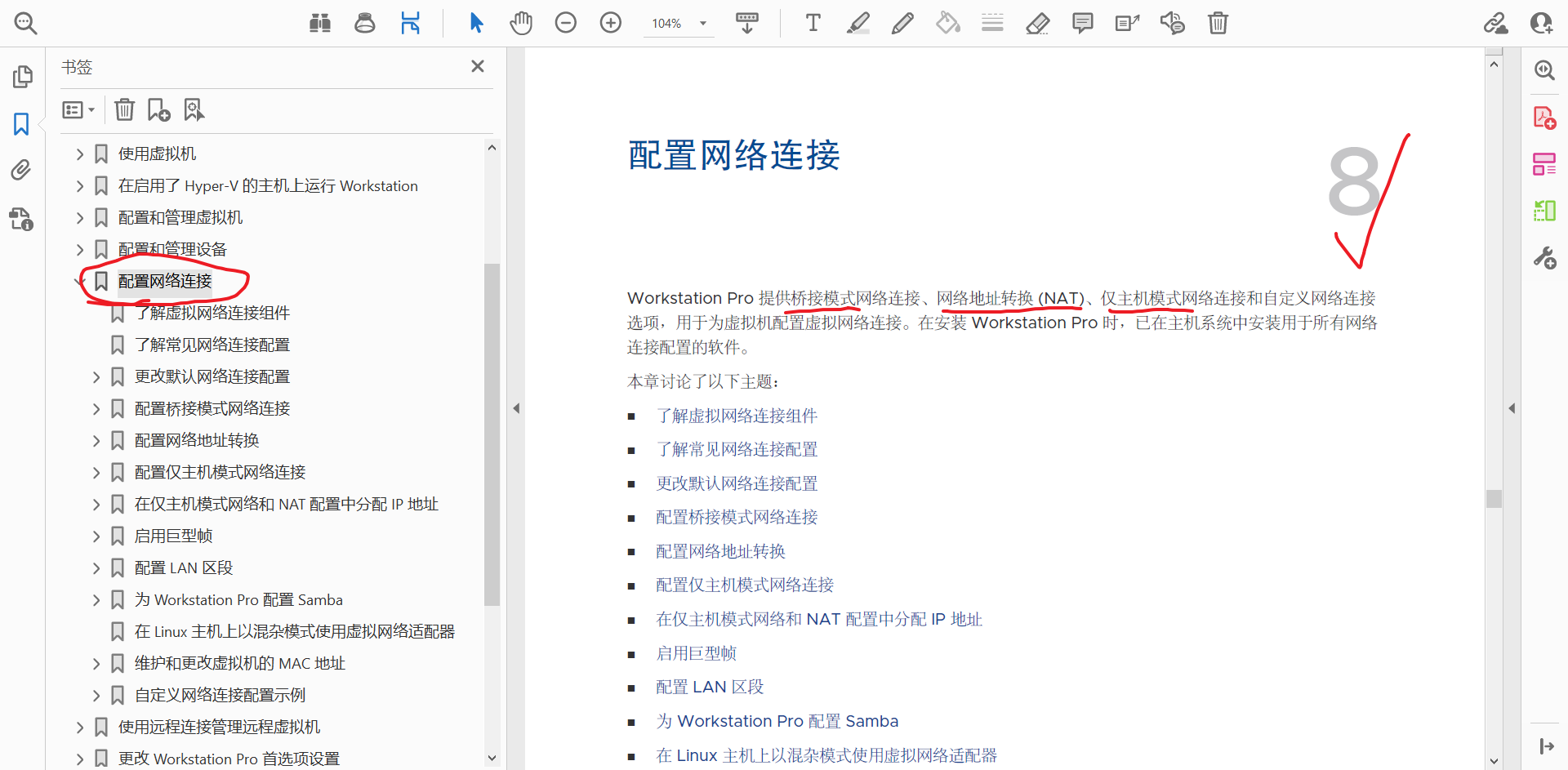1568x770 pixels.
Task: Click the audio comment icon
Action: click(1173, 23)
